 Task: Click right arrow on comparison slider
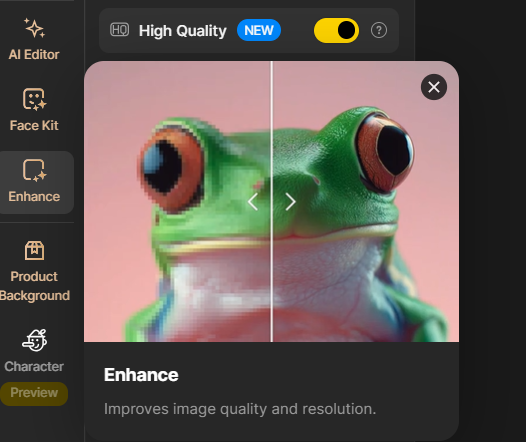(x=290, y=202)
